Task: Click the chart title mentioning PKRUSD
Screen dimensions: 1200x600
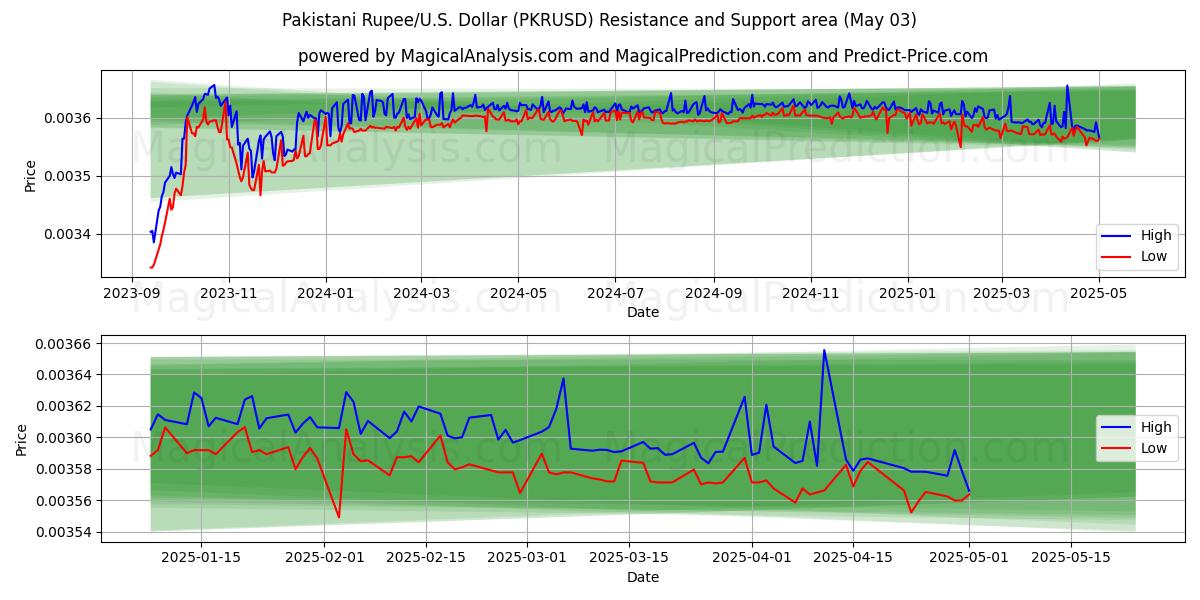Action: 599,20
